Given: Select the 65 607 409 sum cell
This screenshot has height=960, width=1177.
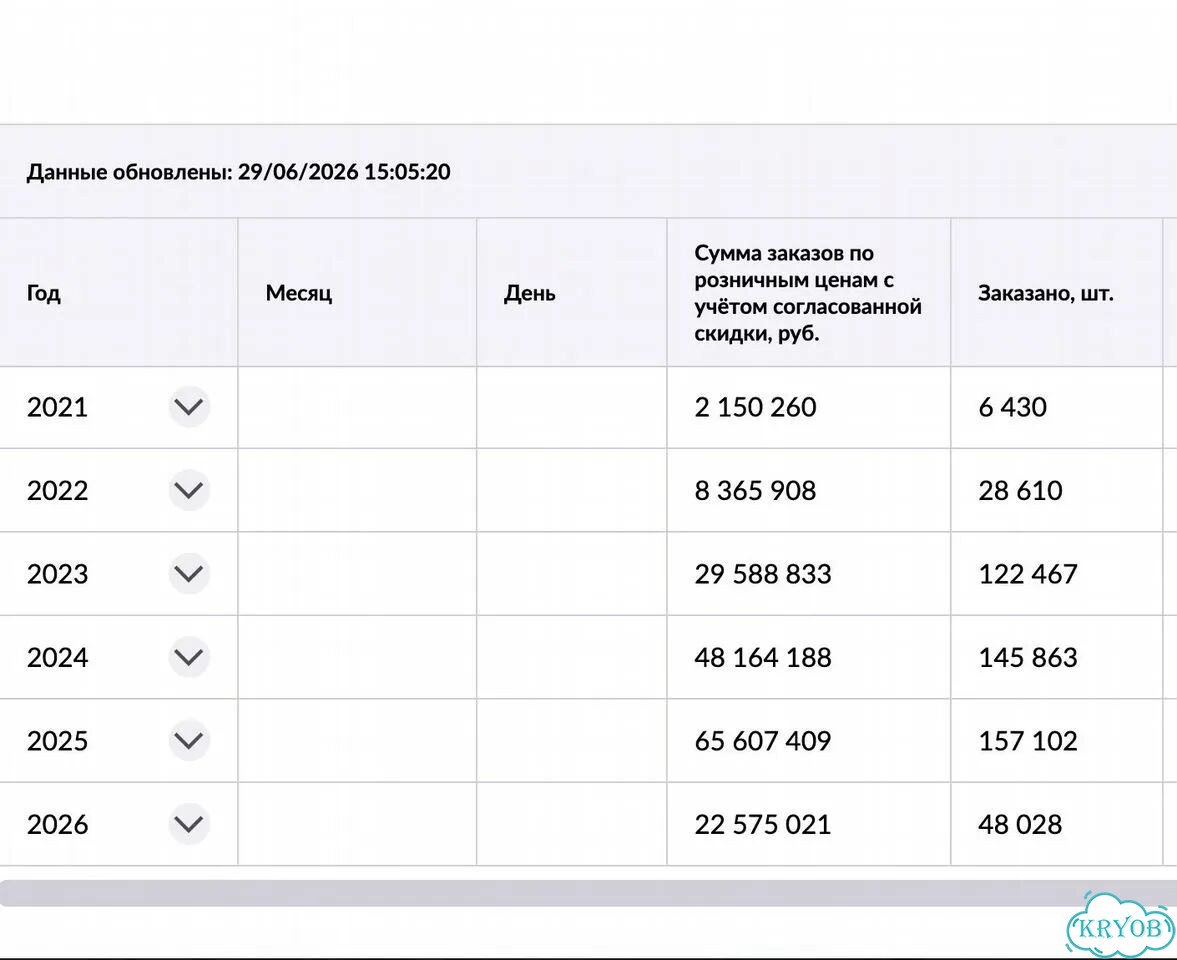Looking at the screenshot, I should pyautogui.click(x=809, y=741).
